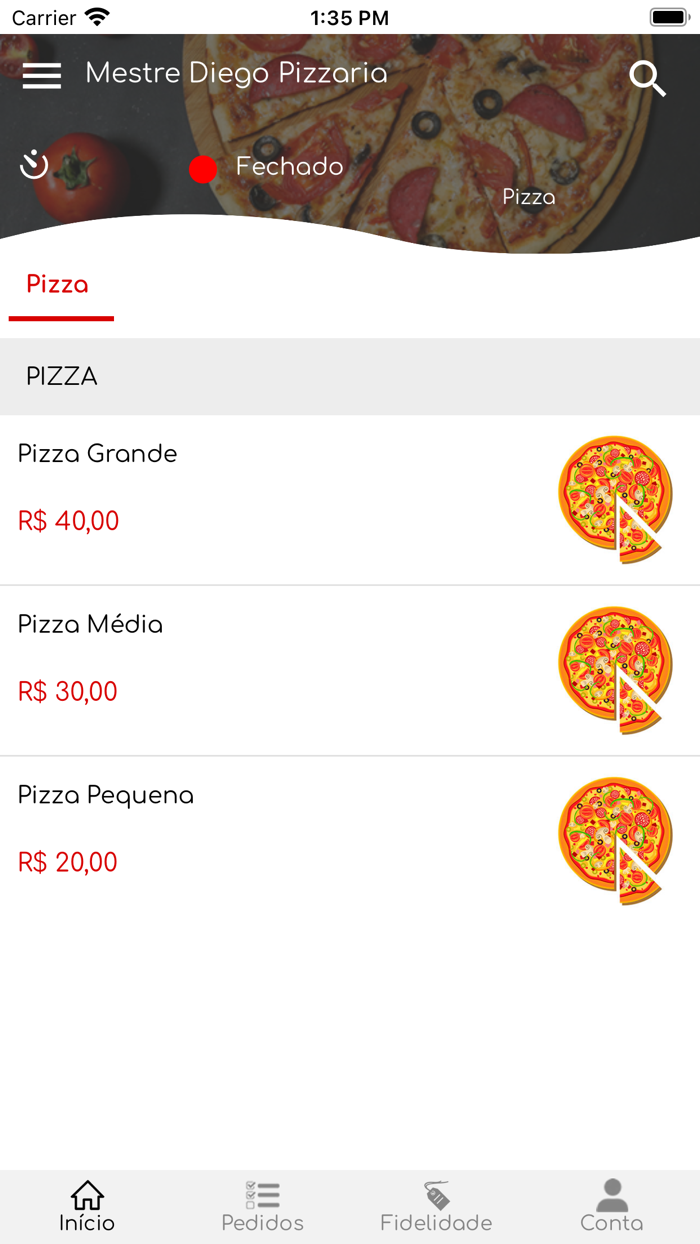This screenshot has width=700, height=1244.
Task: Click the search magnifier icon
Action: coord(648,77)
